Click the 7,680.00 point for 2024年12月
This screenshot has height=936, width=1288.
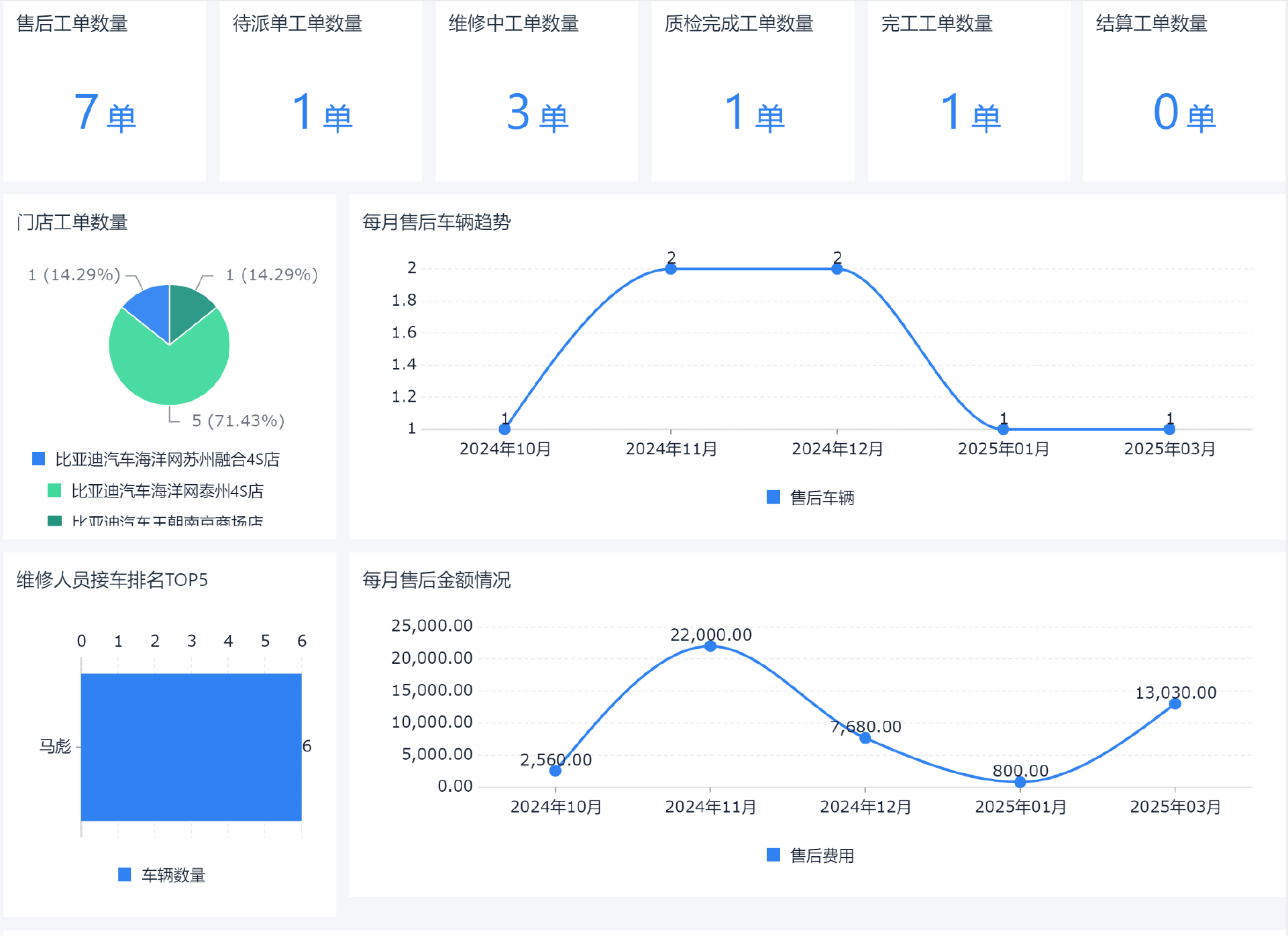click(x=865, y=738)
